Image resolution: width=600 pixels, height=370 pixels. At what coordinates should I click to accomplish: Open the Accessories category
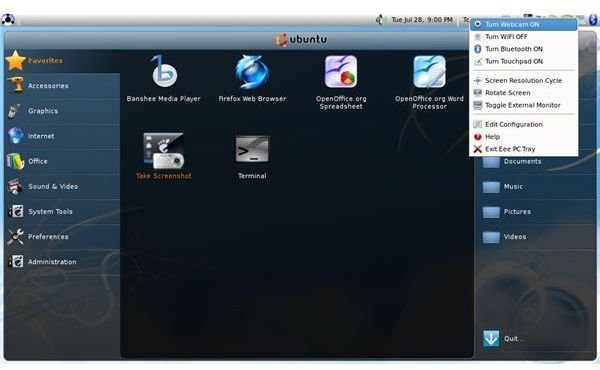(x=62, y=86)
